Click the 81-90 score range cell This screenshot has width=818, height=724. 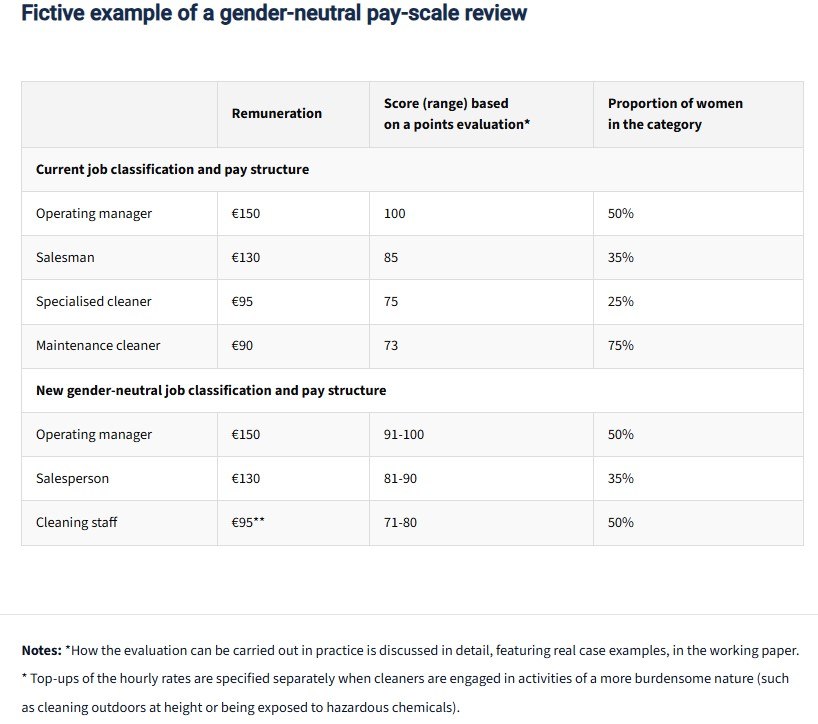400,478
